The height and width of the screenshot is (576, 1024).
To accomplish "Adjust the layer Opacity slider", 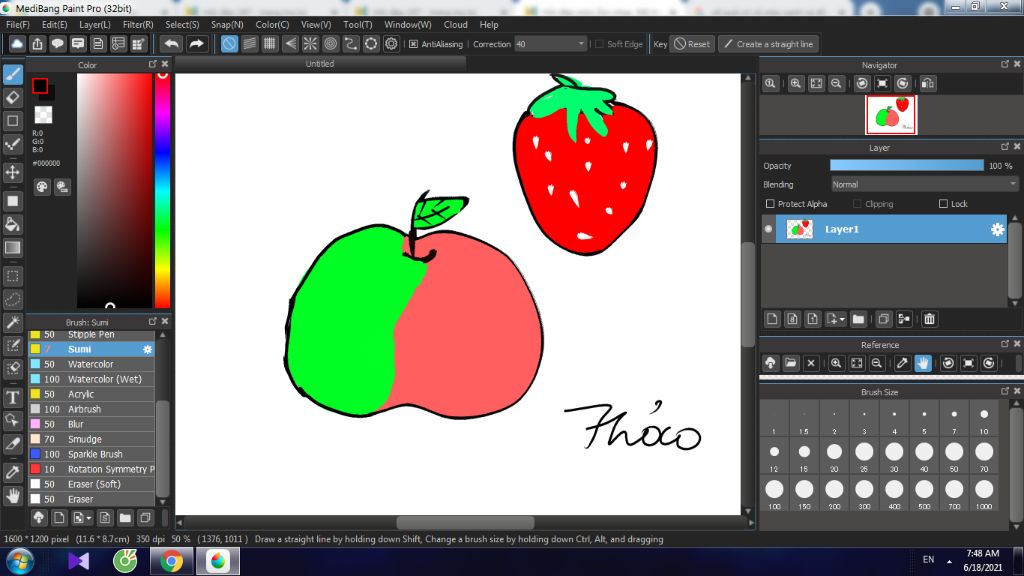I will click(906, 166).
